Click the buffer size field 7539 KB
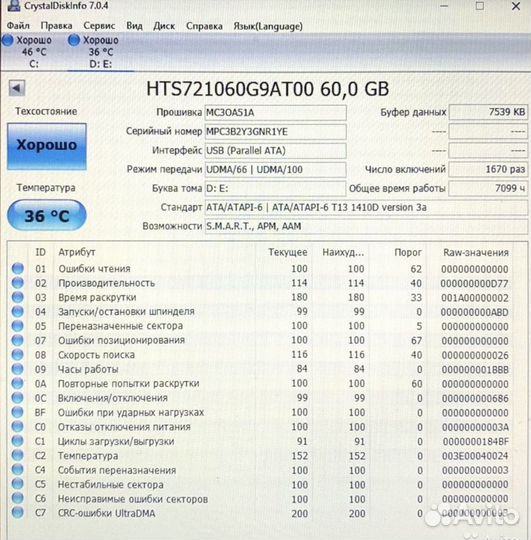Viewport: 531px width, 540px height. pos(488,112)
